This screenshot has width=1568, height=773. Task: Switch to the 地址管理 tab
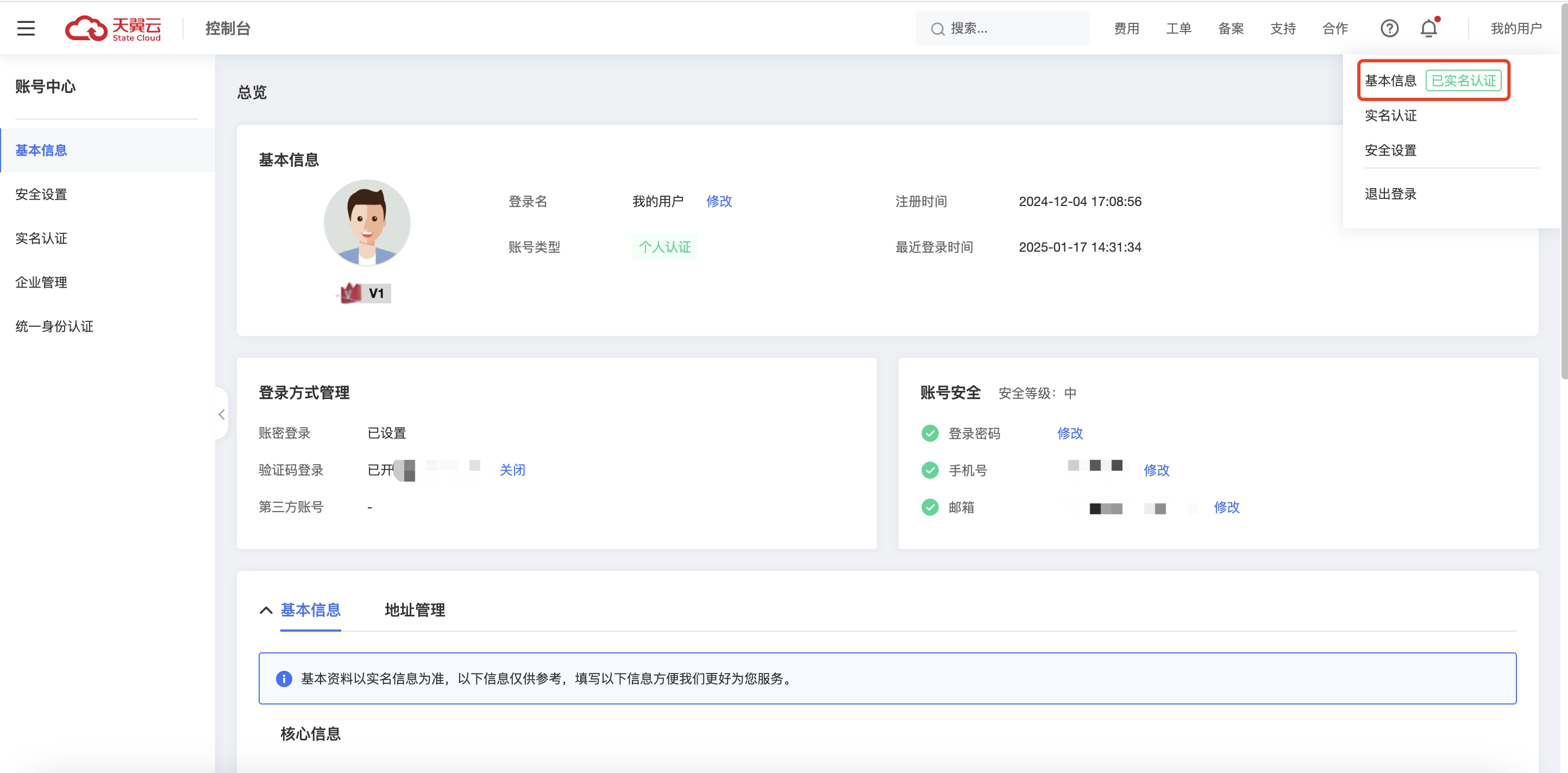coord(415,610)
